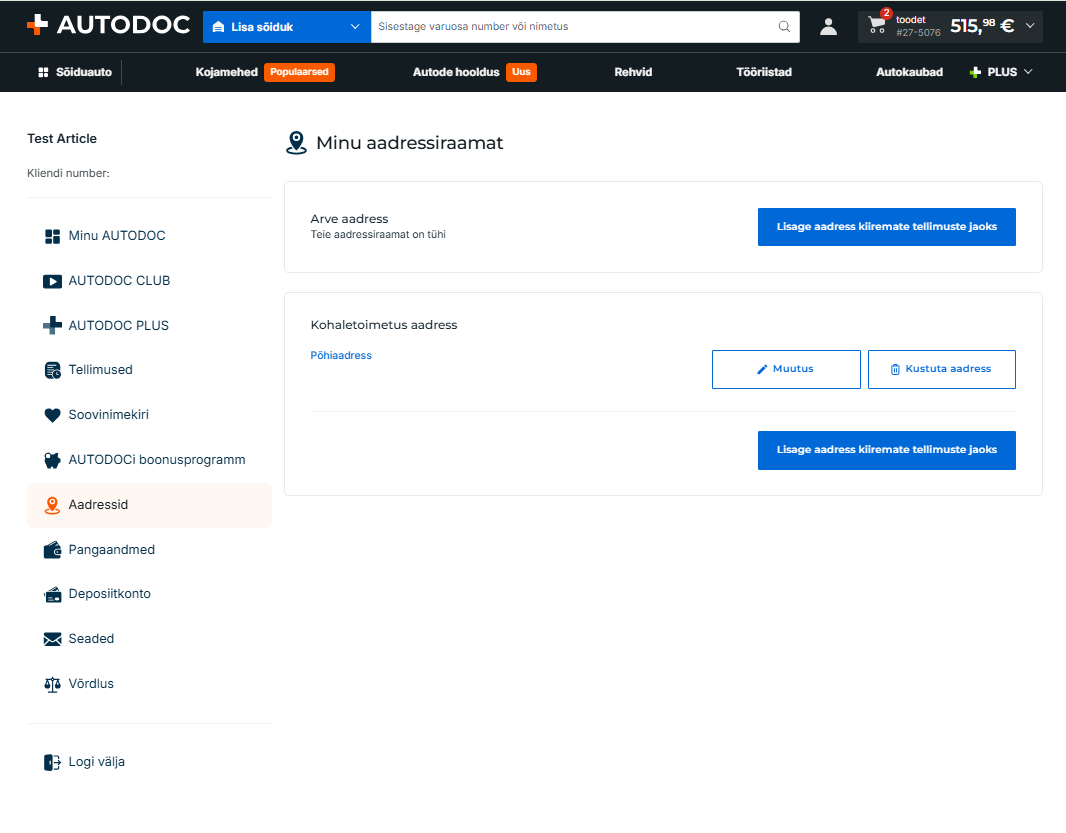Click the Võrdlus scales icon
1066x833 pixels.
coord(52,684)
